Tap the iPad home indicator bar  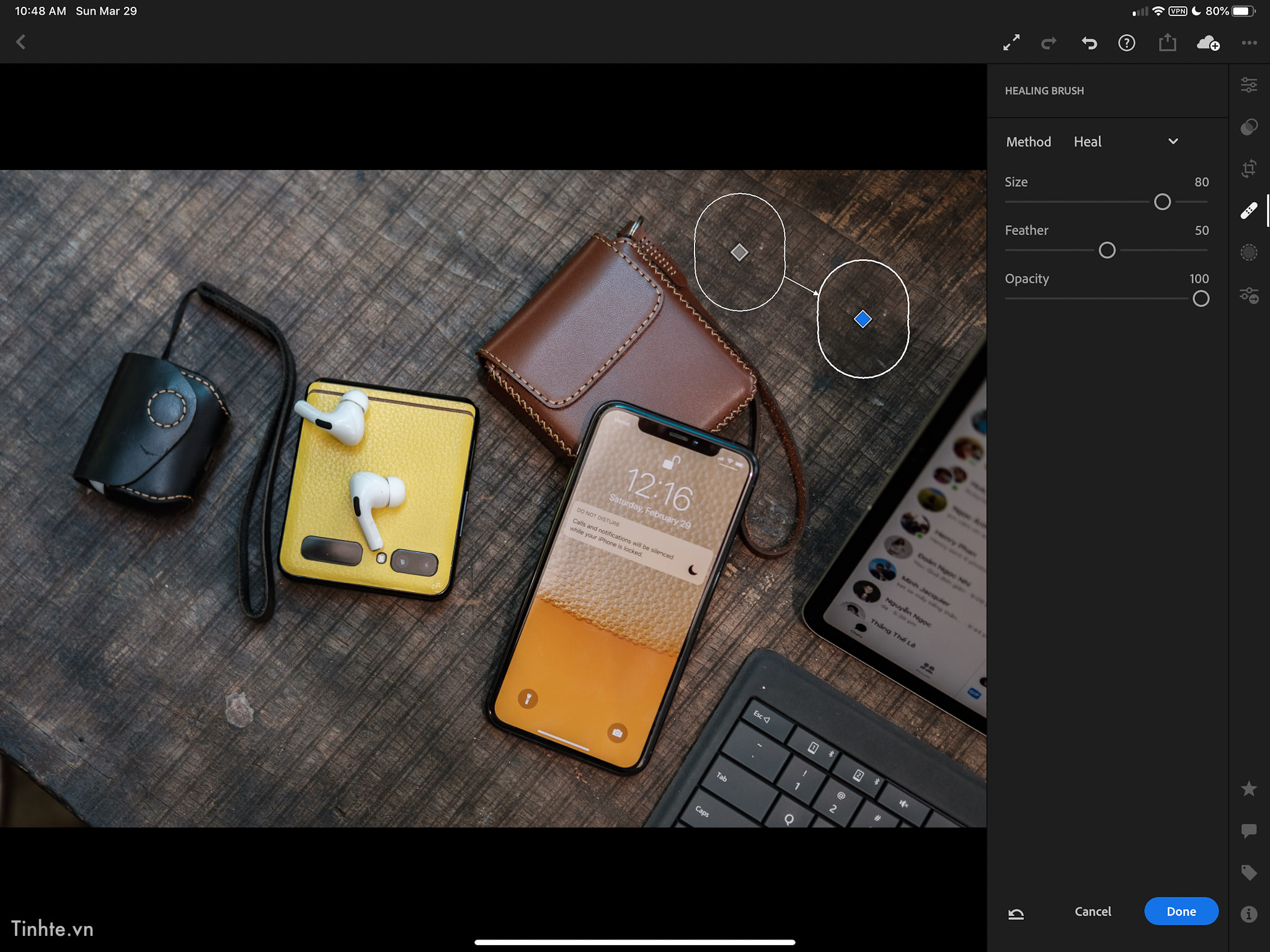[x=634, y=942]
